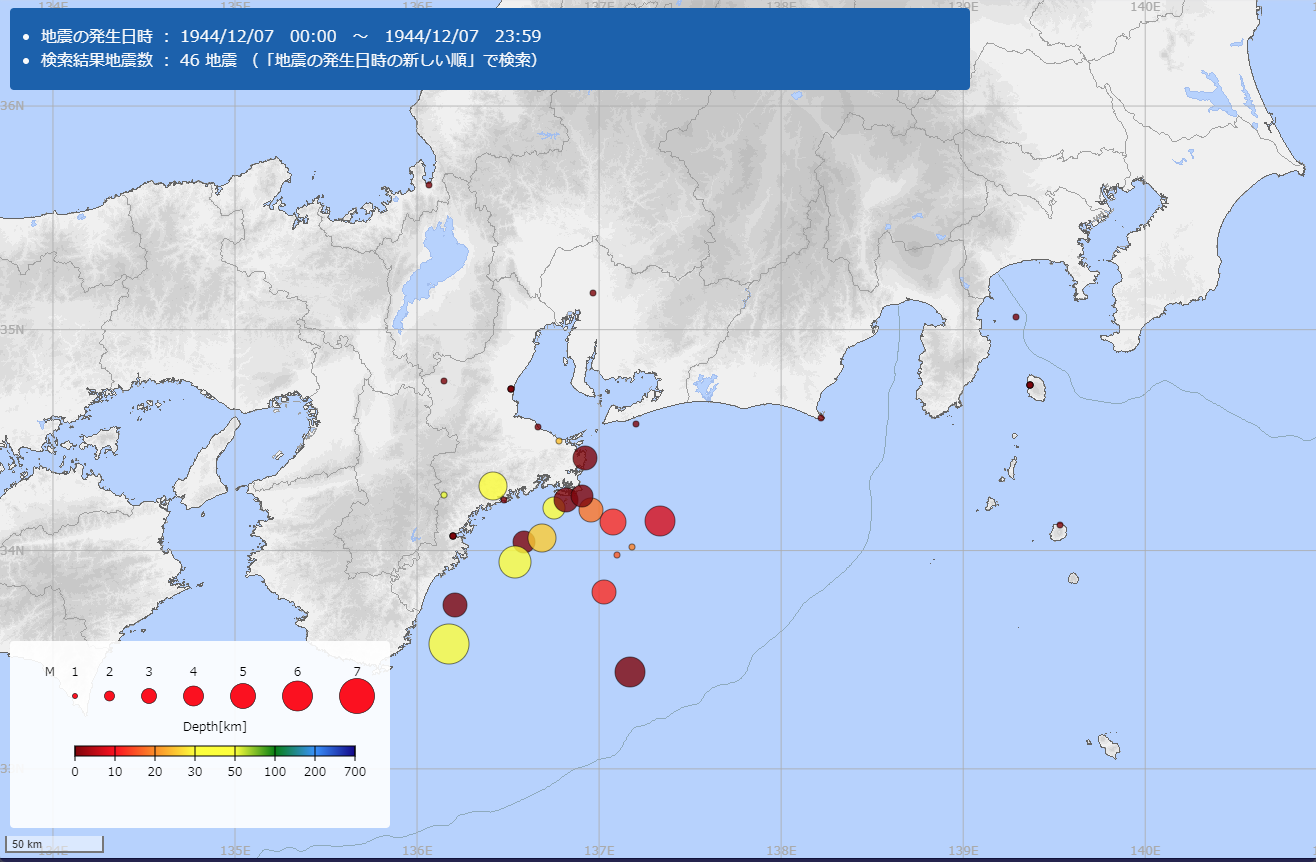1316x862 pixels.
Task: Pick the dark red 0-10 km depth segment
Action: tap(95, 751)
